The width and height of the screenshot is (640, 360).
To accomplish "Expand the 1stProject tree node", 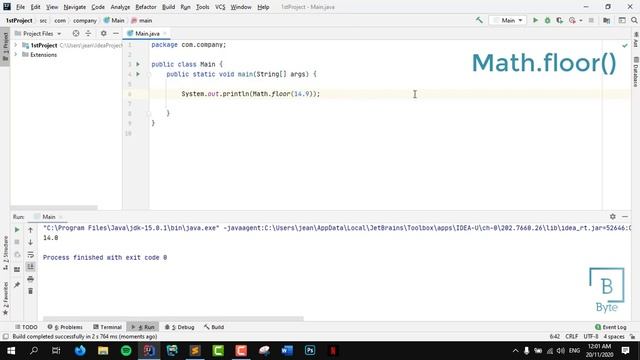I will (x=16, y=45).
